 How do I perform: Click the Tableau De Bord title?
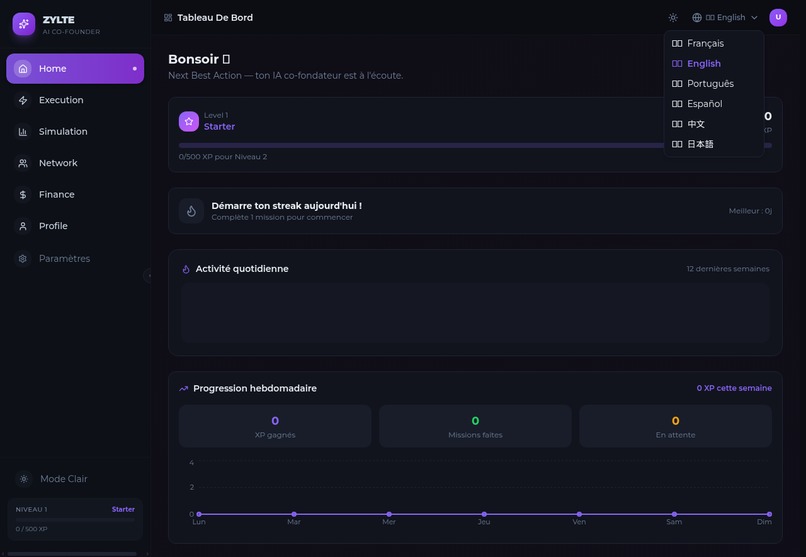pos(215,17)
